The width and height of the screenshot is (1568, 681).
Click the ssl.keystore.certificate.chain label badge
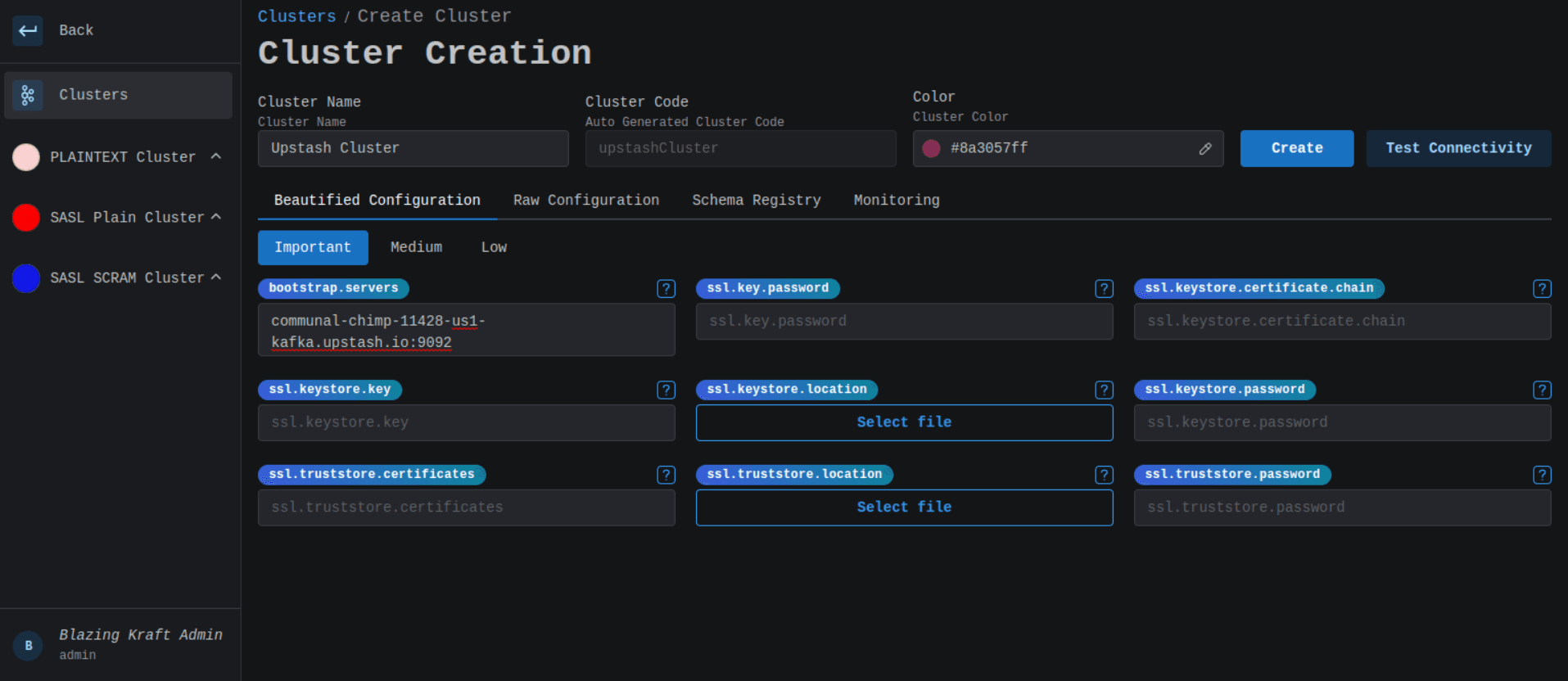(x=1259, y=288)
